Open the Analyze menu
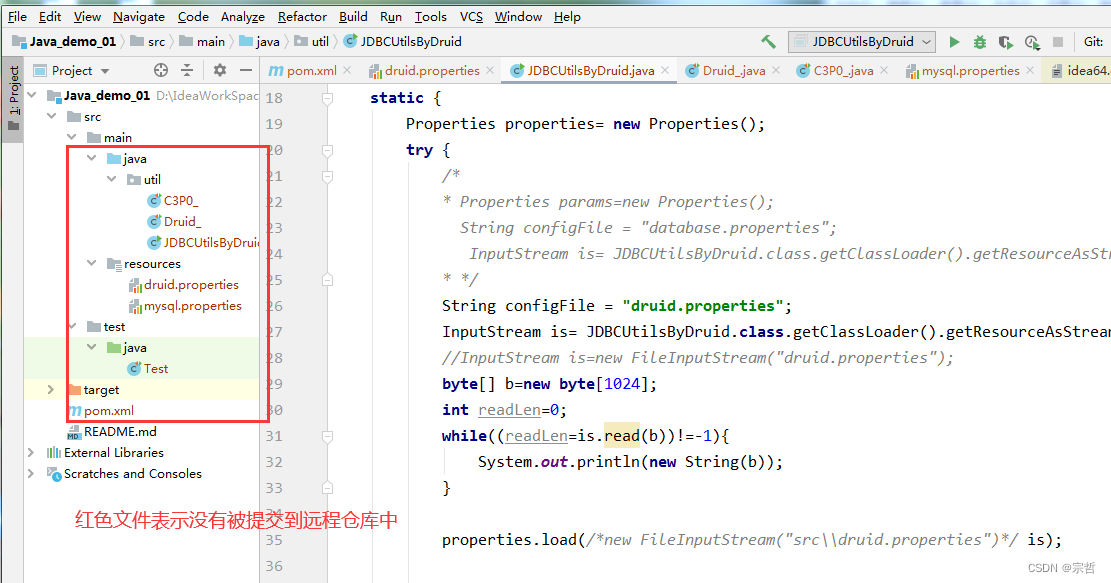Viewport: 1111px width, 583px height. point(242,16)
